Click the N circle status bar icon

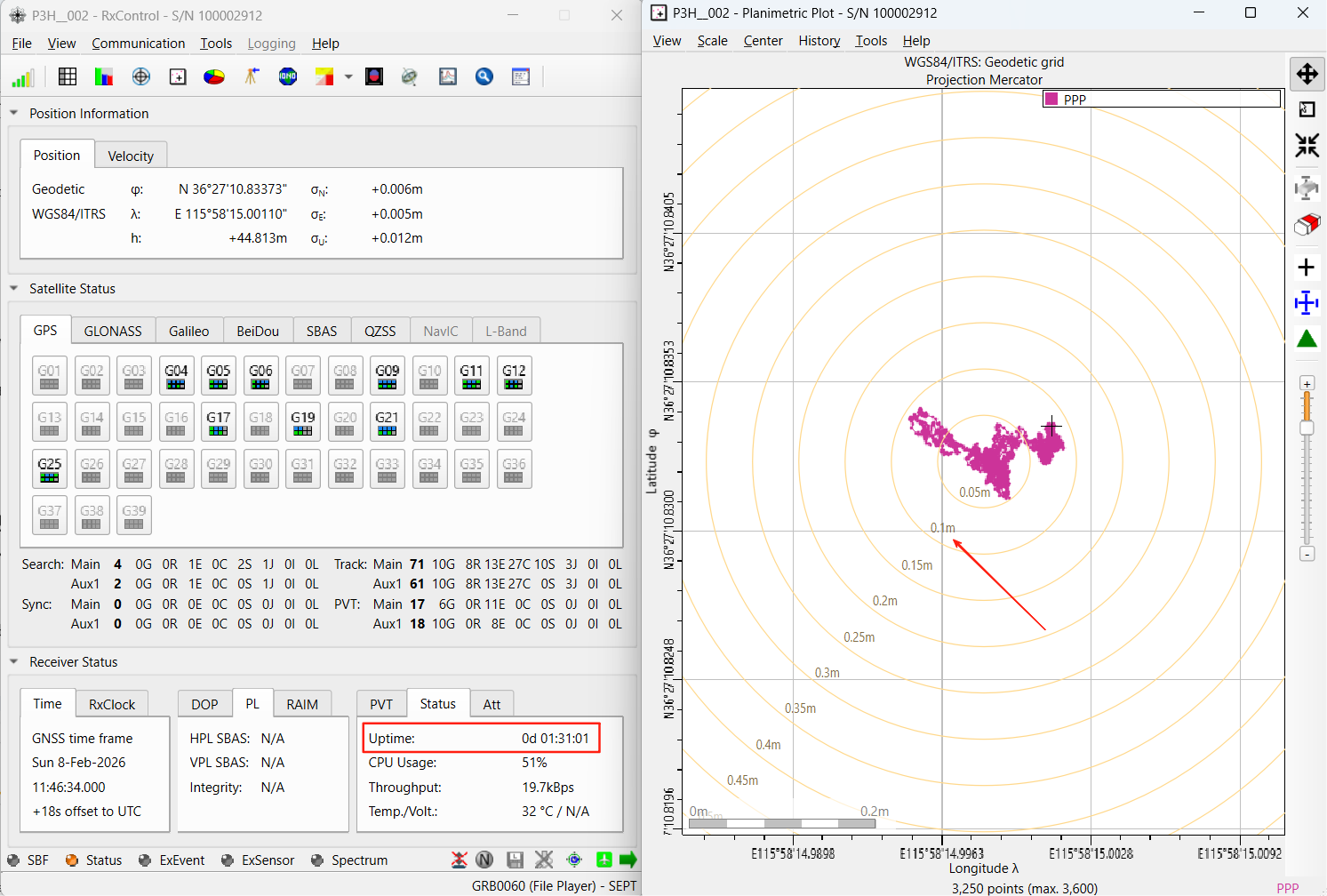[x=484, y=860]
